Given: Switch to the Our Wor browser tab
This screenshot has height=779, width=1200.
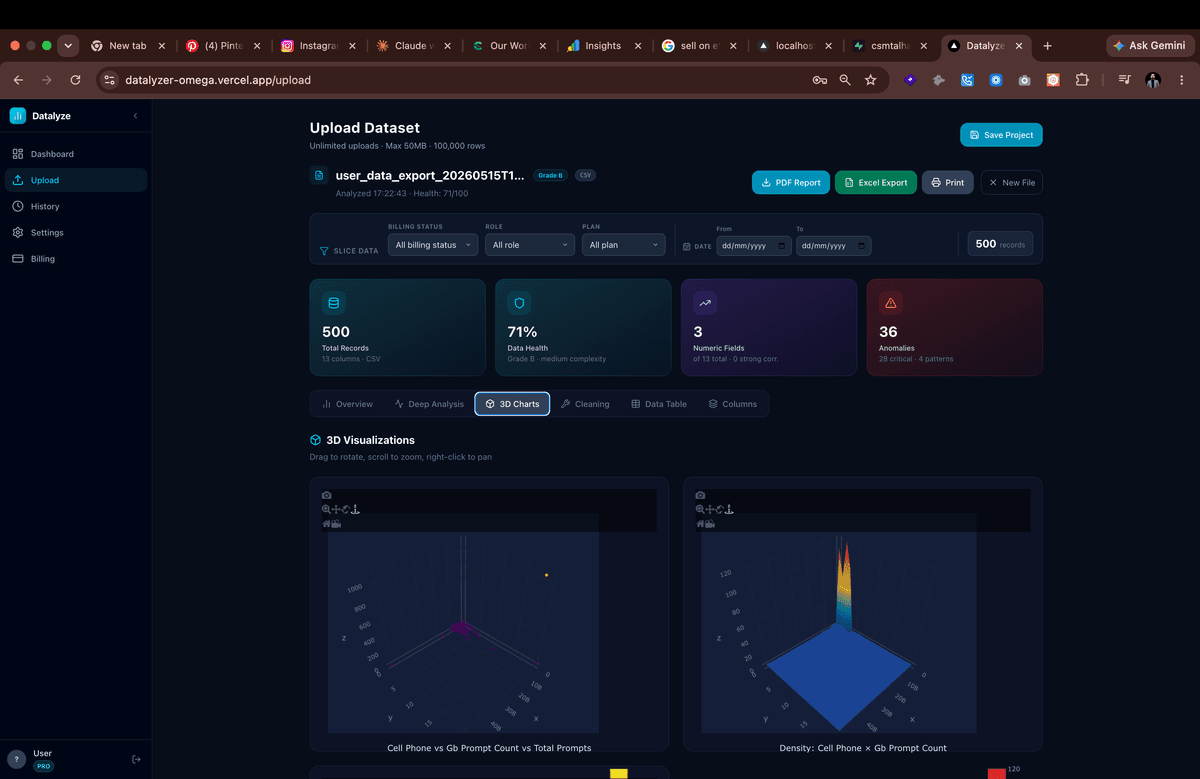Looking at the screenshot, I should (x=509, y=46).
